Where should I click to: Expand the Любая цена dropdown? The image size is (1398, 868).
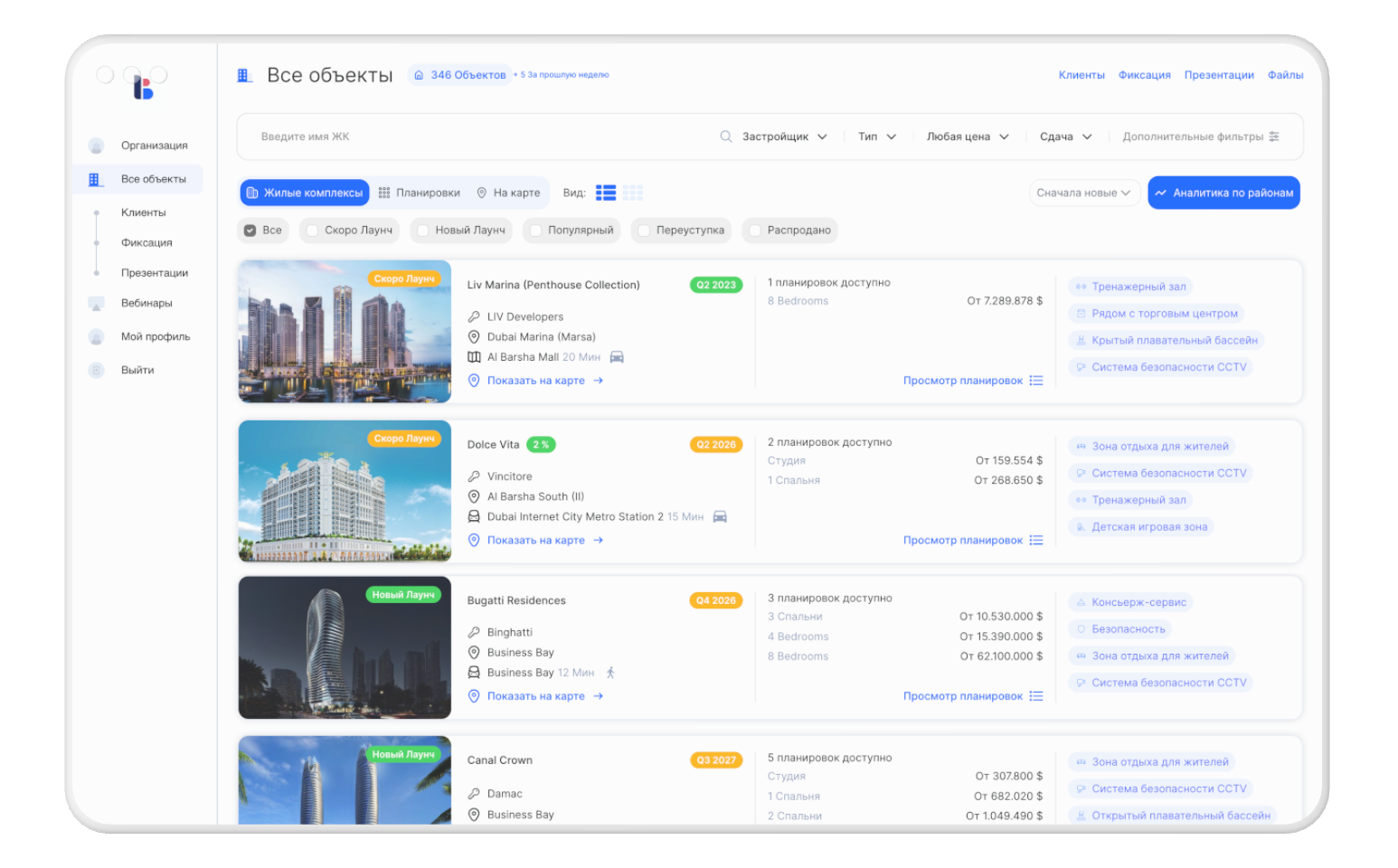click(968, 136)
